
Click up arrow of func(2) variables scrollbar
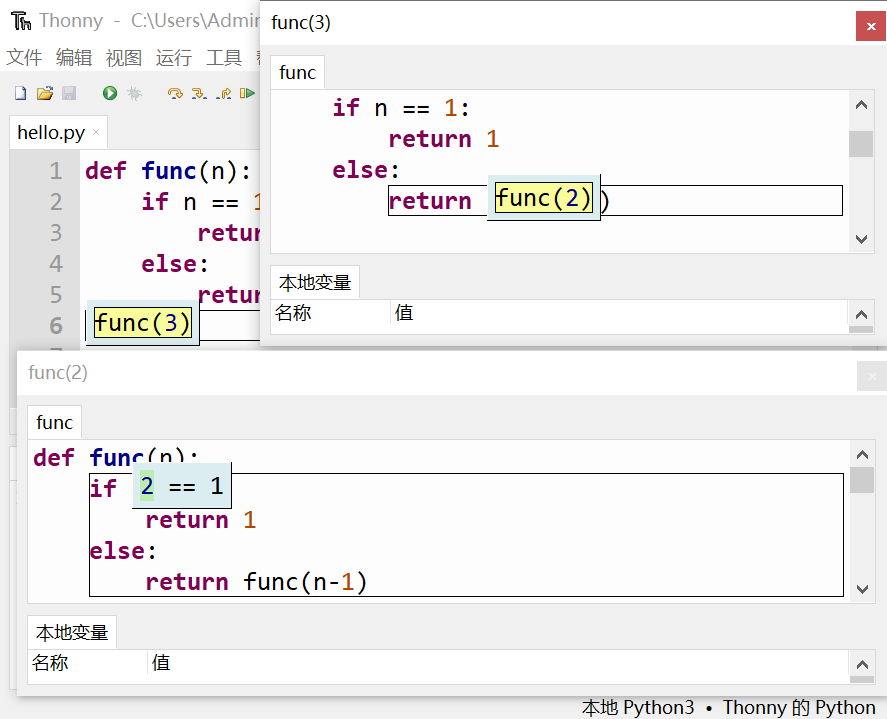tap(863, 665)
